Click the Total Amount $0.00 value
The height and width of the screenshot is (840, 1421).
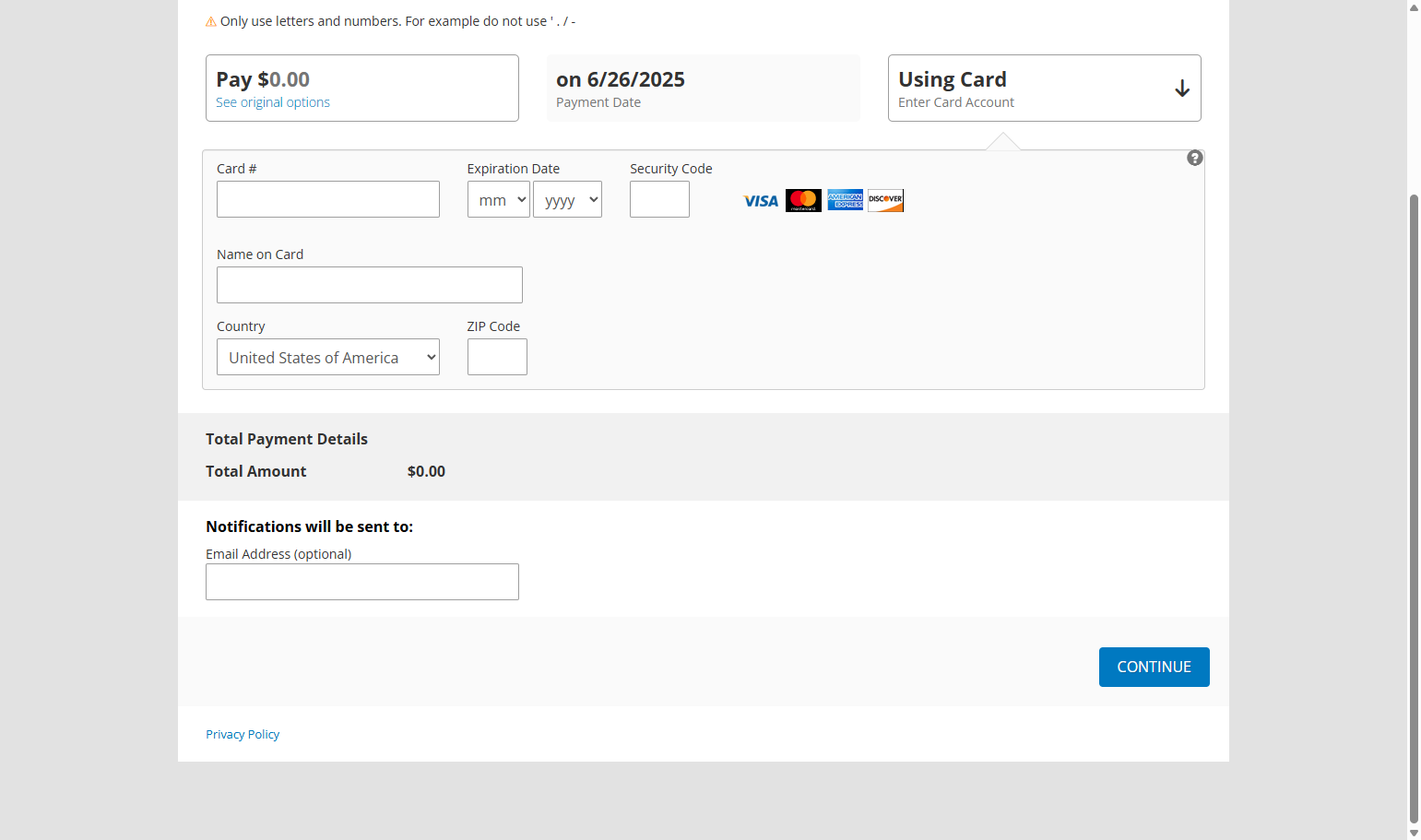pyautogui.click(x=426, y=471)
